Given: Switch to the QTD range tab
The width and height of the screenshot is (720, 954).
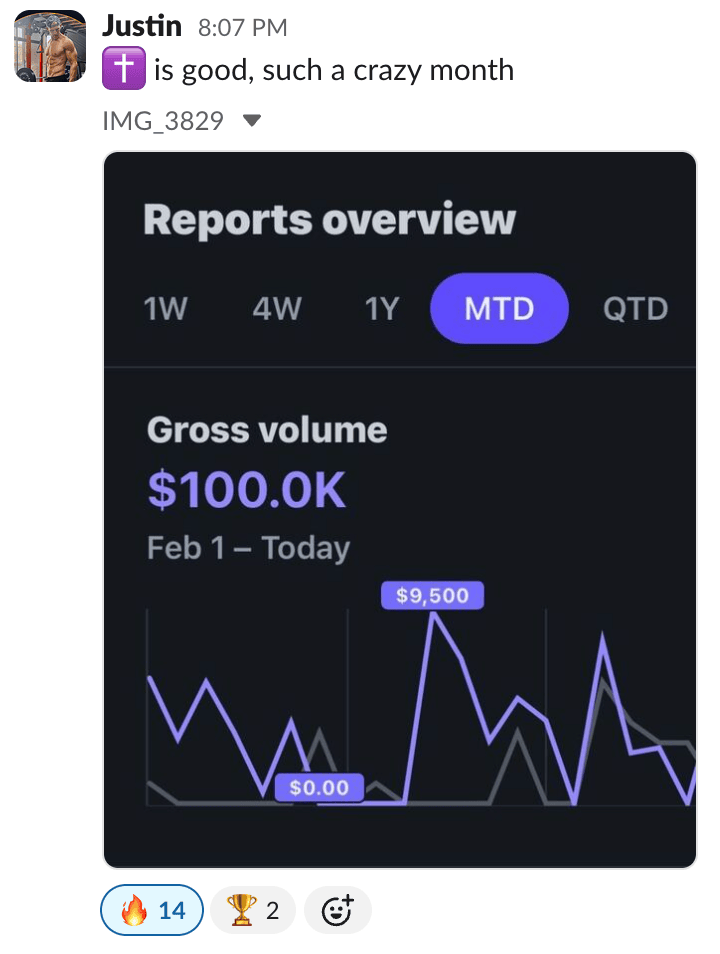Looking at the screenshot, I should [x=635, y=308].
